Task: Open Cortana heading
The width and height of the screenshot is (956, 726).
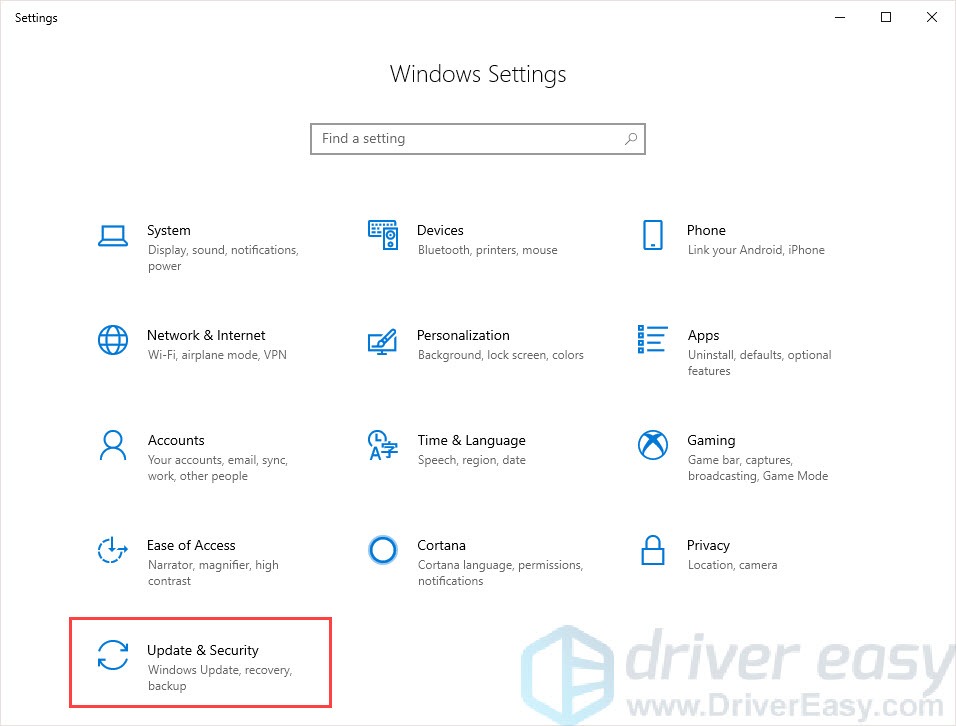Action: [441, 545]
